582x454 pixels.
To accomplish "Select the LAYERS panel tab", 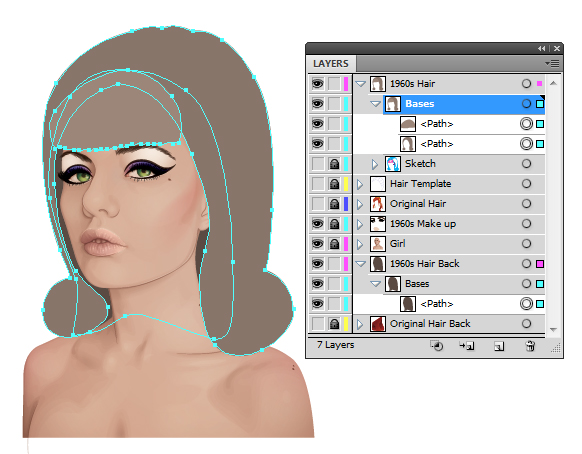I will 331,63.
